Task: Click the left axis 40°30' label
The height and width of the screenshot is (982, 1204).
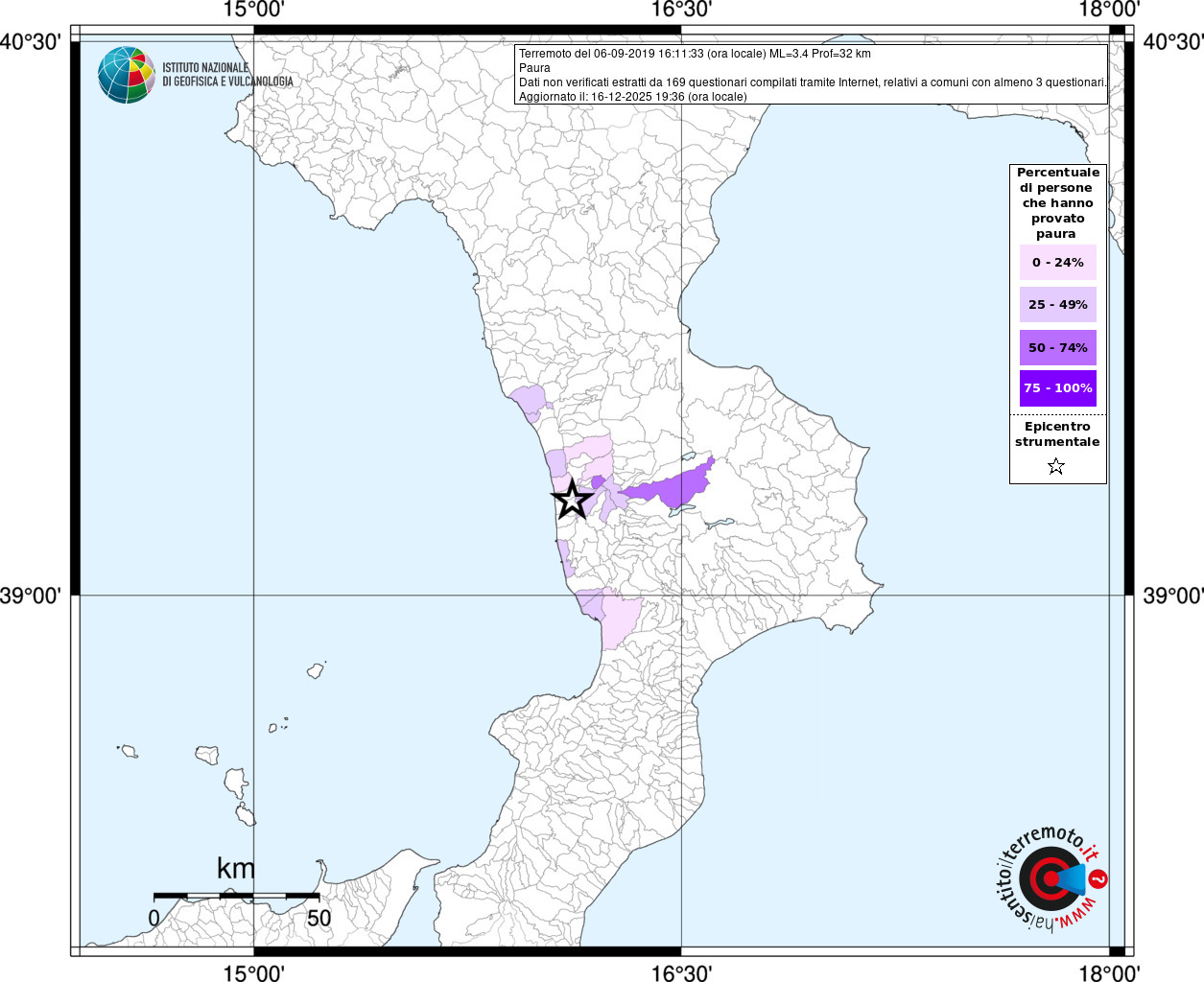Action: click(31, 41)
